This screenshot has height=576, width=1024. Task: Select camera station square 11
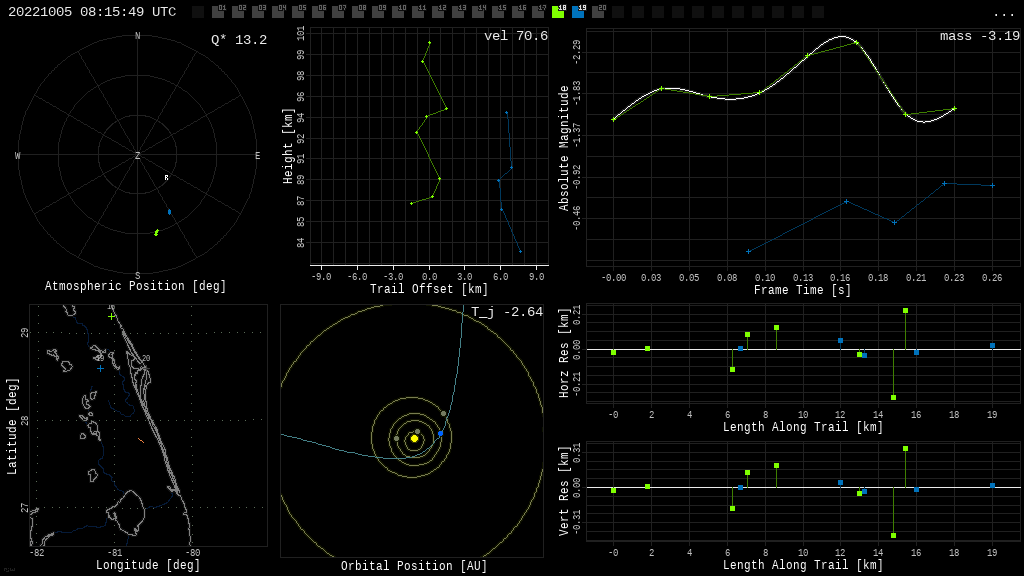point(418,12)
